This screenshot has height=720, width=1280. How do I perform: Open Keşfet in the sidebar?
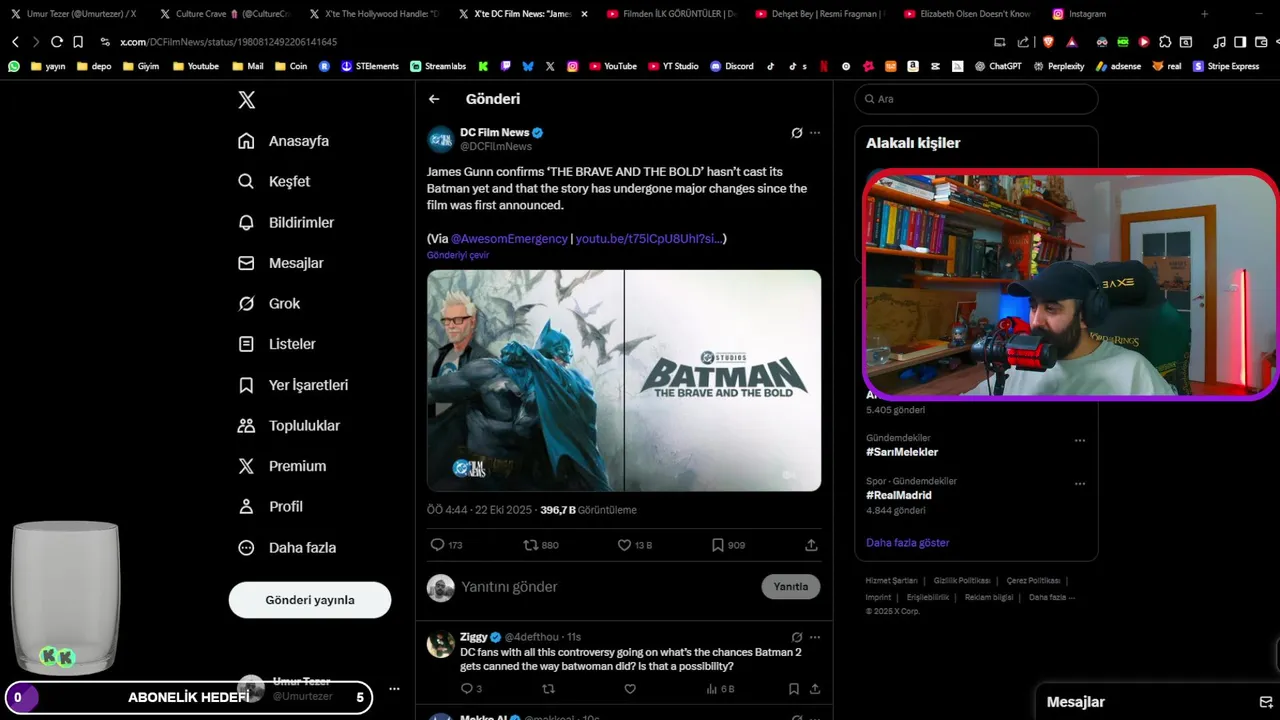pos(274,181)
